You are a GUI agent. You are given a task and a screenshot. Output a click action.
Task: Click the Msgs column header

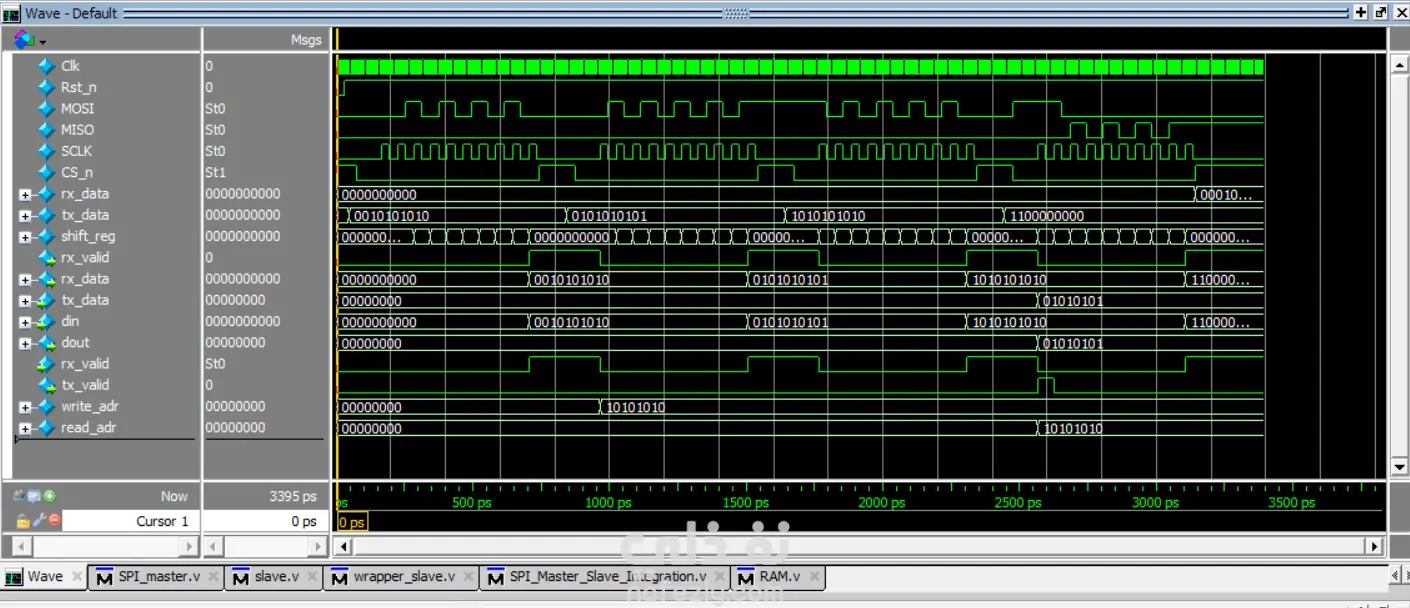(306, 40)
